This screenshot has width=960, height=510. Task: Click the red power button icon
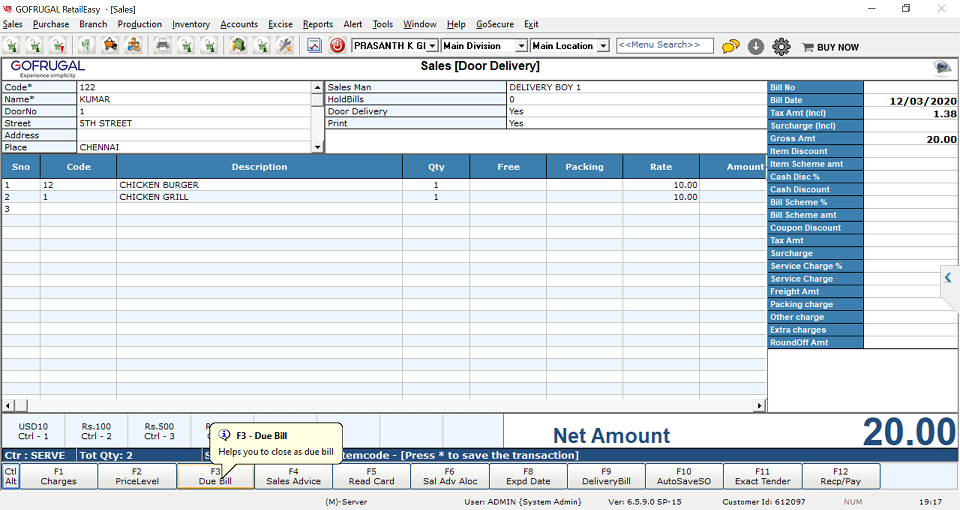pos(337,46)
